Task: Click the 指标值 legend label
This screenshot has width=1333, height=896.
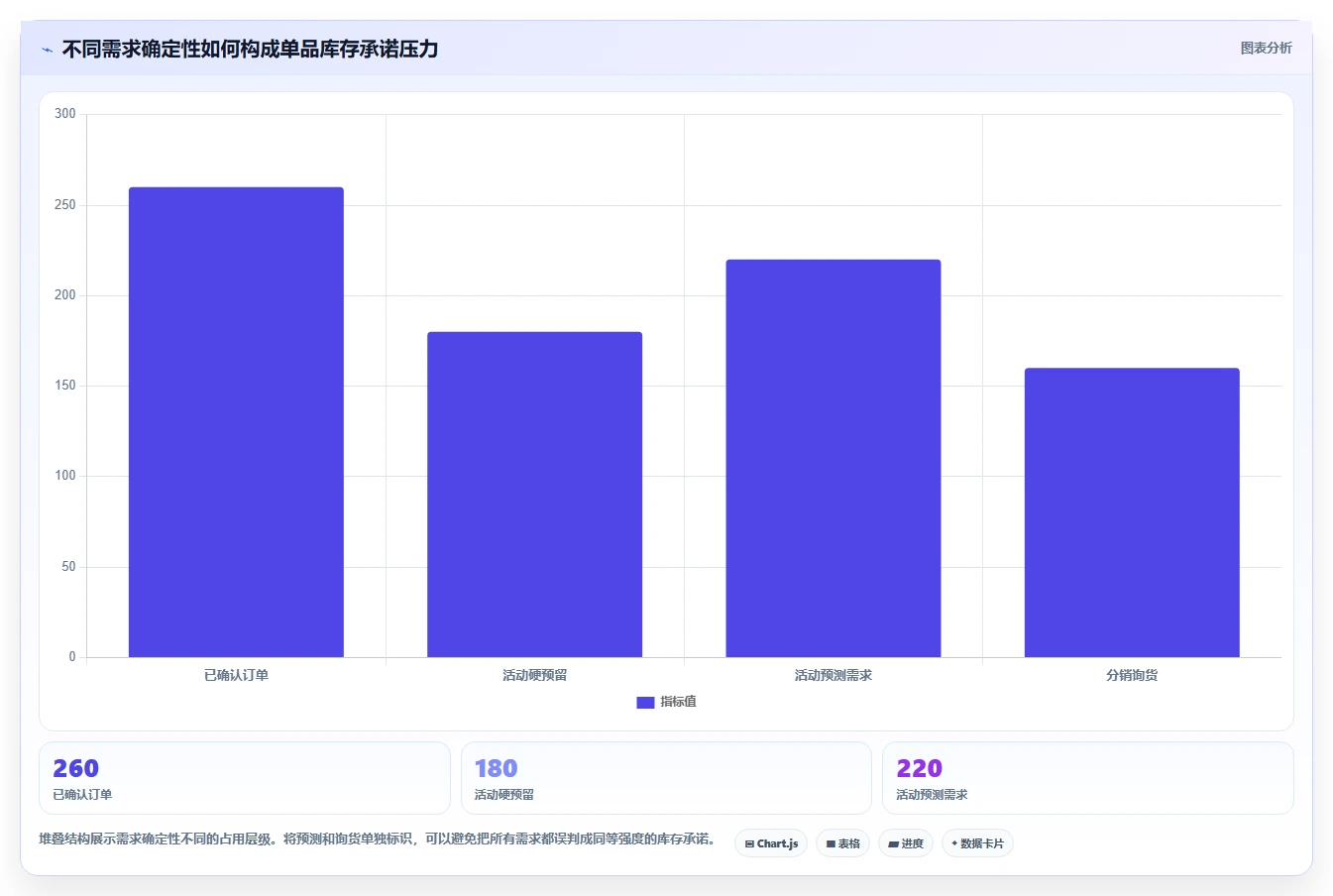Action: 678,702
